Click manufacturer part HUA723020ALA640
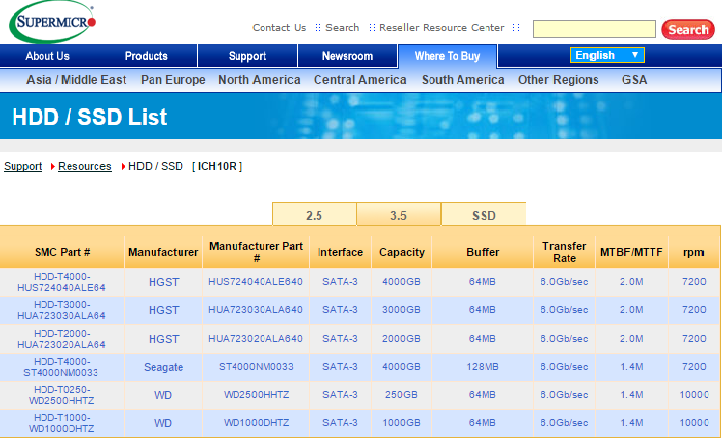This screenshot has height=438, width=722. [256, 339]
